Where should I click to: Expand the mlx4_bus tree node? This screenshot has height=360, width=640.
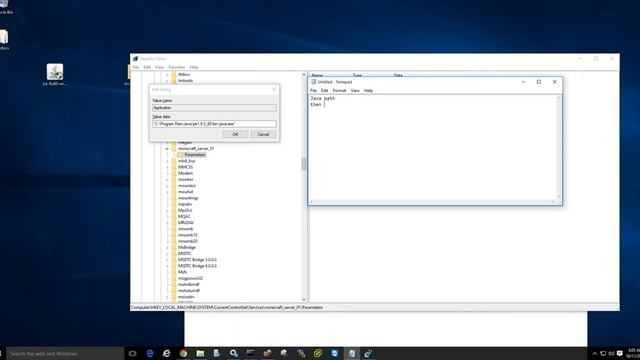click(x=167, y=161)
